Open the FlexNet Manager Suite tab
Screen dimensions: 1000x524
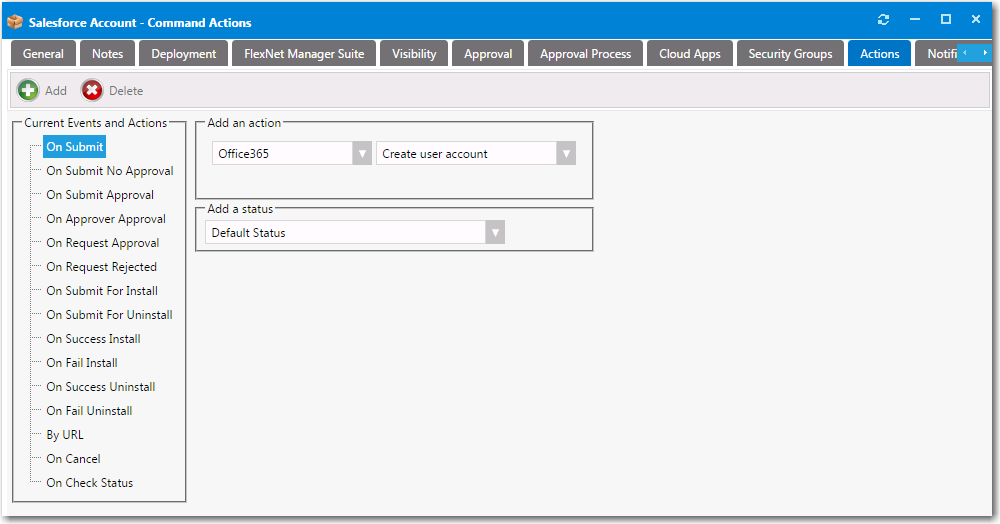[304, 54]
